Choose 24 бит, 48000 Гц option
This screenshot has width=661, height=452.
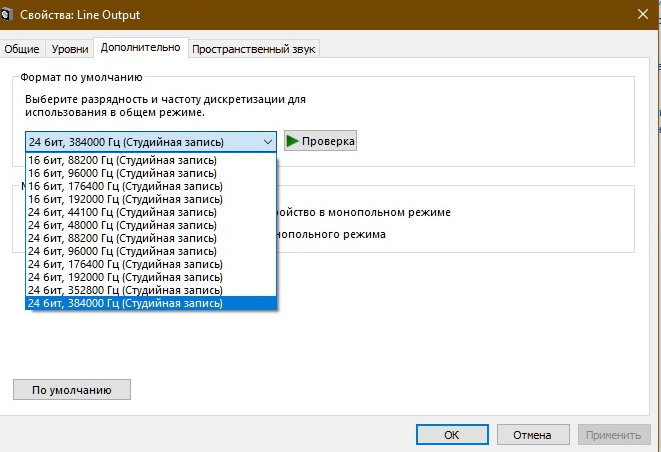[122, 225]
